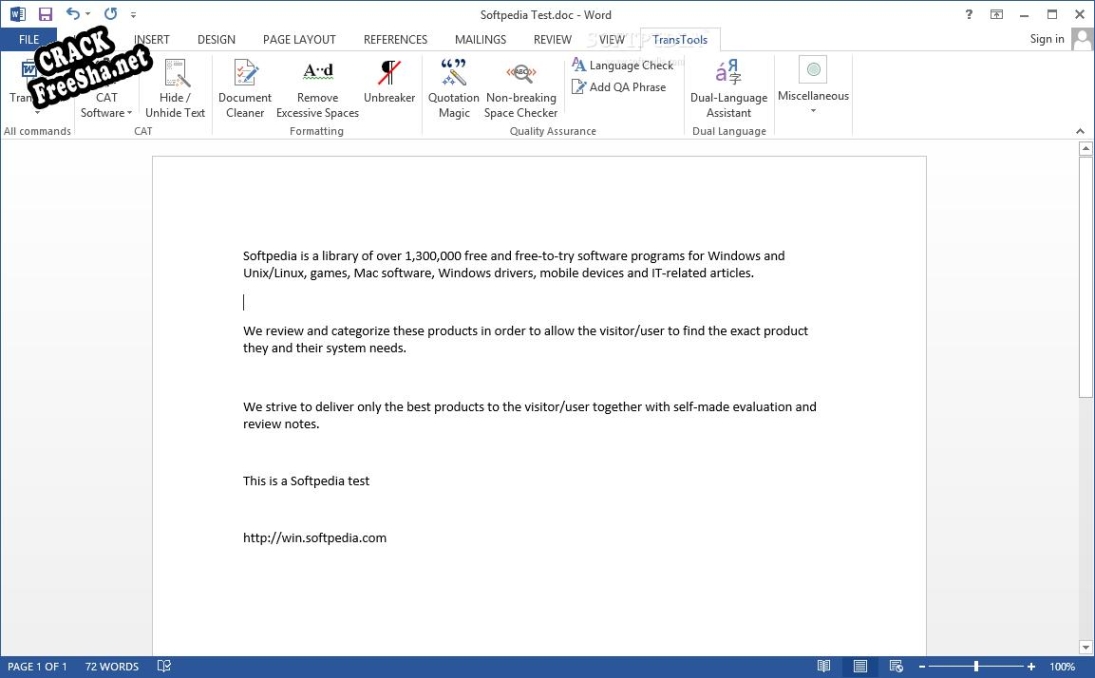Click the Document Cleaner icon

pos(245,73)
